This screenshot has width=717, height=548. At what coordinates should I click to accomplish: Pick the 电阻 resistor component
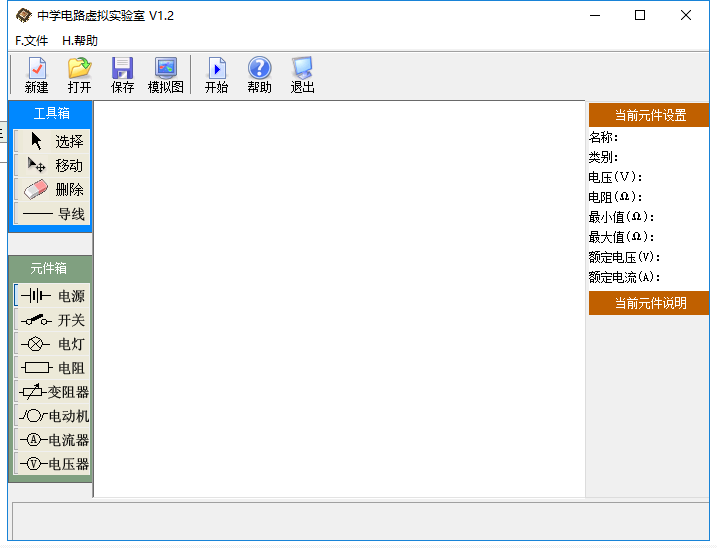52,368
